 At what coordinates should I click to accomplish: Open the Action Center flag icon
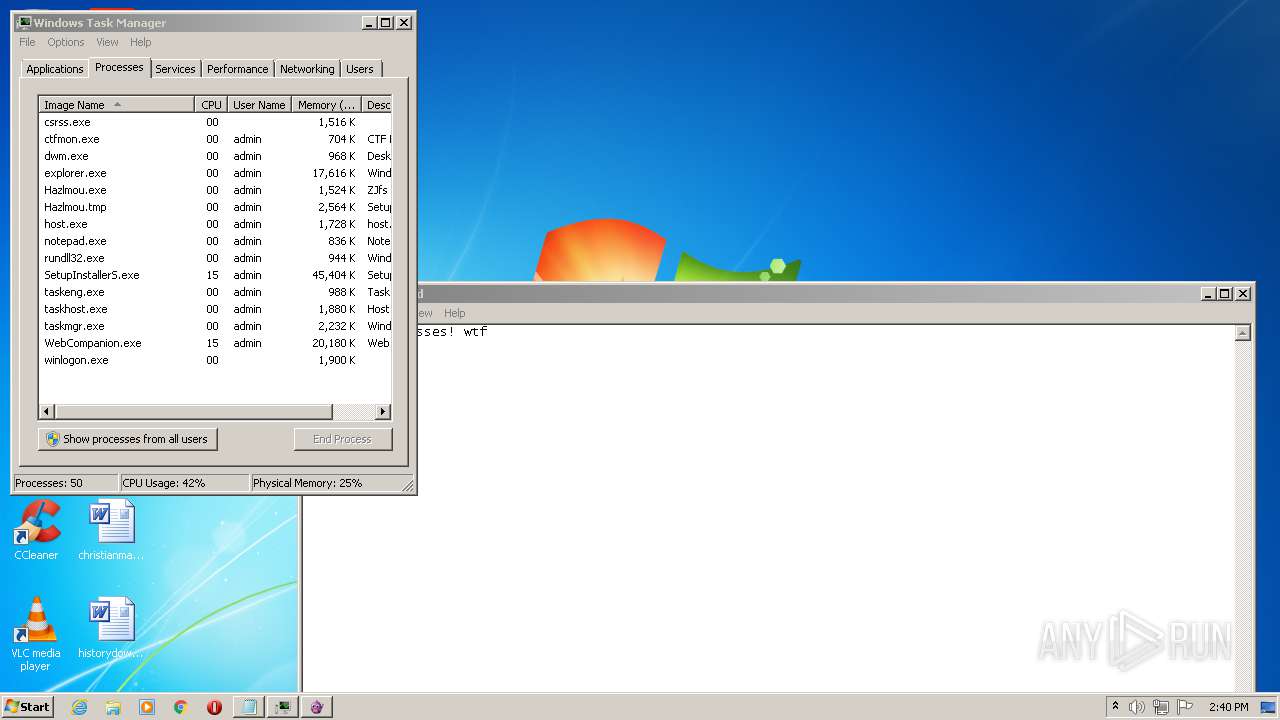click(1185, 707)
